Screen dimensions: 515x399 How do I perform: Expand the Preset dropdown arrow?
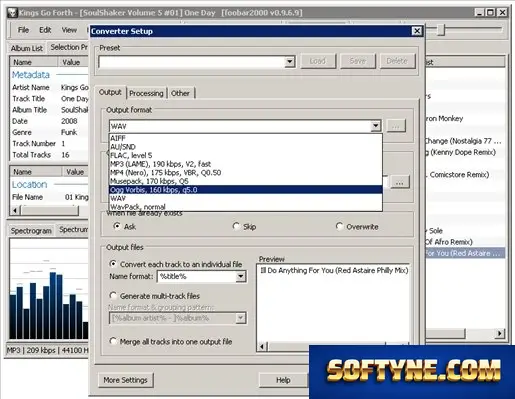tap(289, 61)
